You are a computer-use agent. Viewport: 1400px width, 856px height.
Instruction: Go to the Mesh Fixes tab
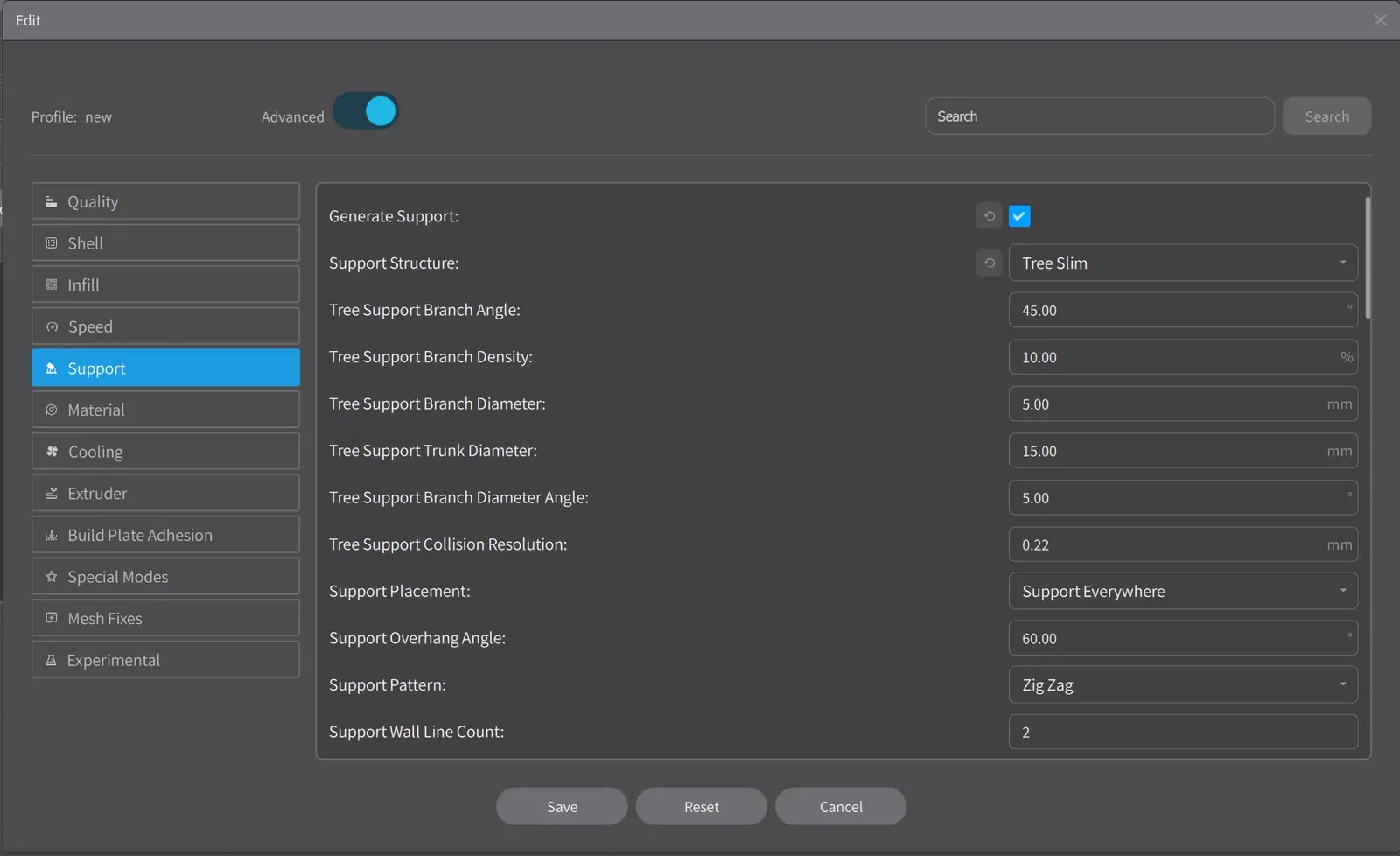[165, 618]
